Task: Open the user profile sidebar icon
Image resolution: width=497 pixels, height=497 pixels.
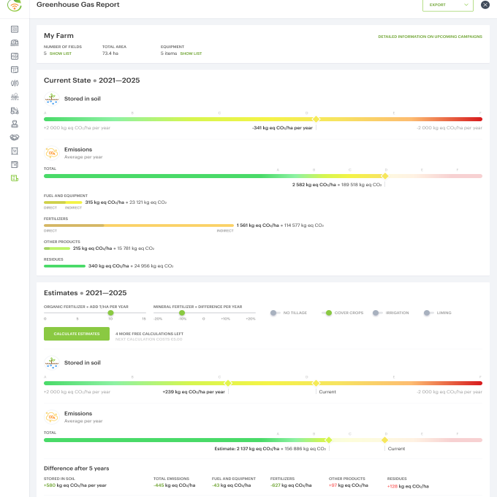Action: coord(15,124)
